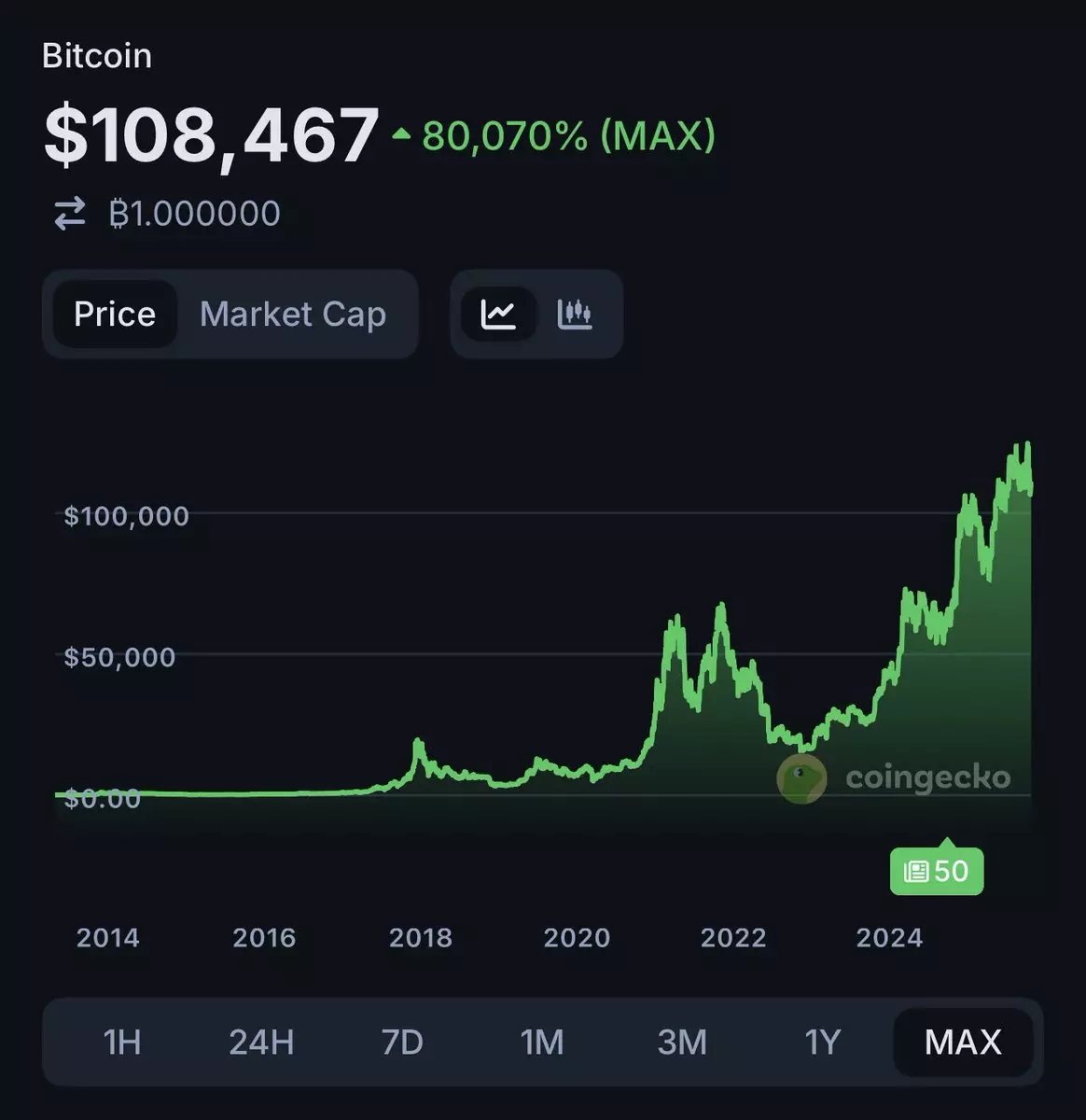Click the 80,070% (MAX) change label
1086x1120 pixels.
[x=568, y=136]
